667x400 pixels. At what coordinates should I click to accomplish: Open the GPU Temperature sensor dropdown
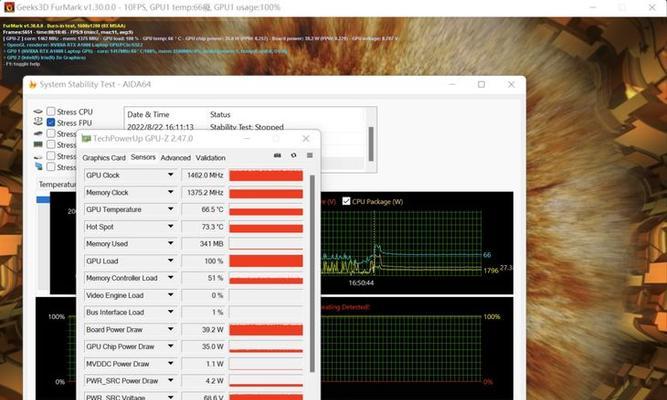coord(171,209)
